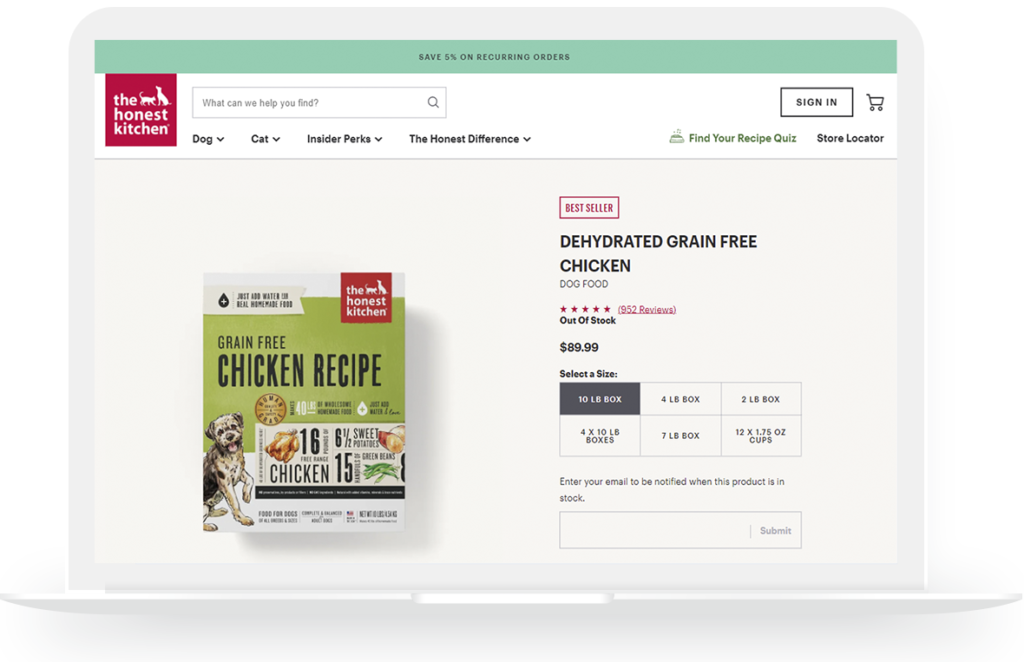Choose the 7 LB Box size
The width and height of the screenshot is (1024, 662).
click(680, 436)
